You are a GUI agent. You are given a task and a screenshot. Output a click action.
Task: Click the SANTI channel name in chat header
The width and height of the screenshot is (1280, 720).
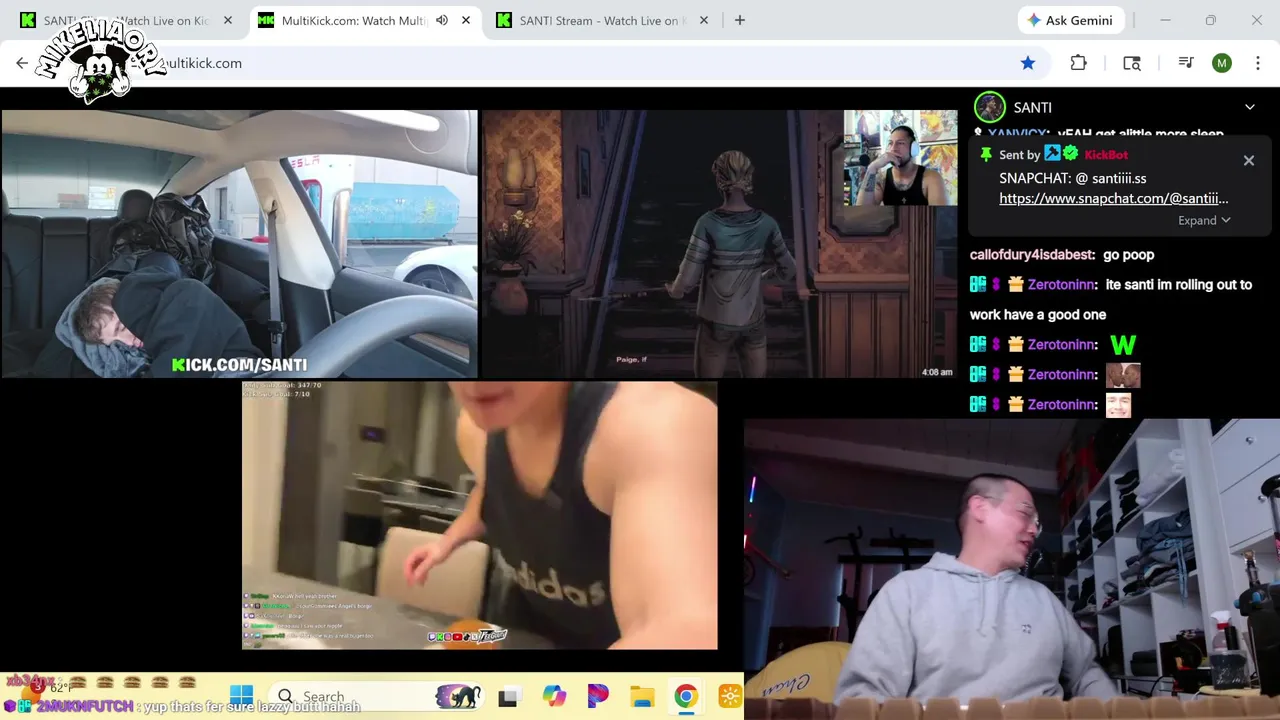point(1032,107)
